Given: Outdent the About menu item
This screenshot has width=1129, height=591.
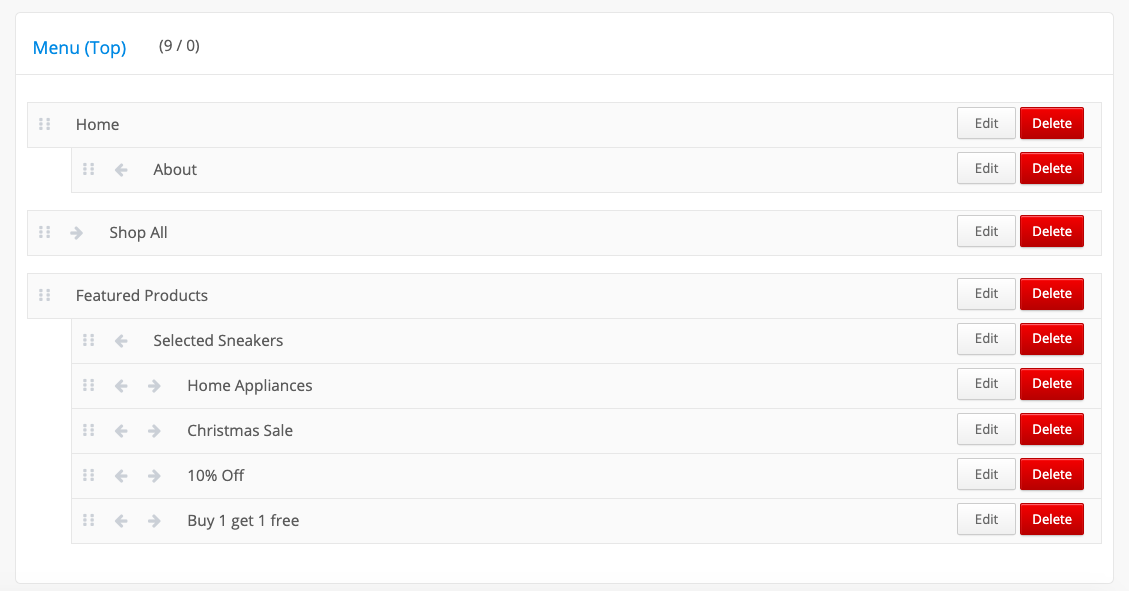Looking at the screenshot, I should click(121, 170).
